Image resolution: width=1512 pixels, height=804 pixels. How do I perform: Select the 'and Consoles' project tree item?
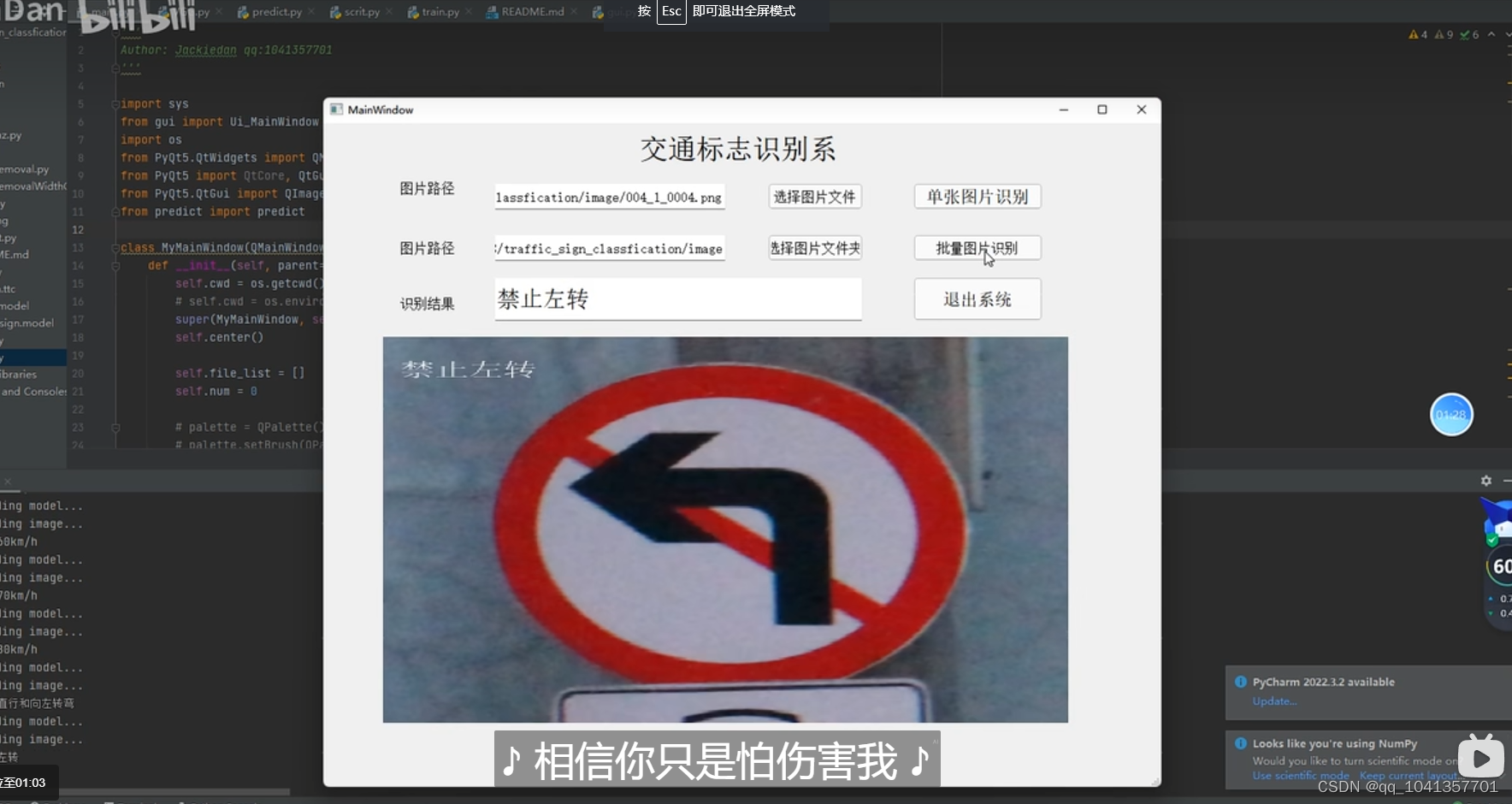coord(33,392)
